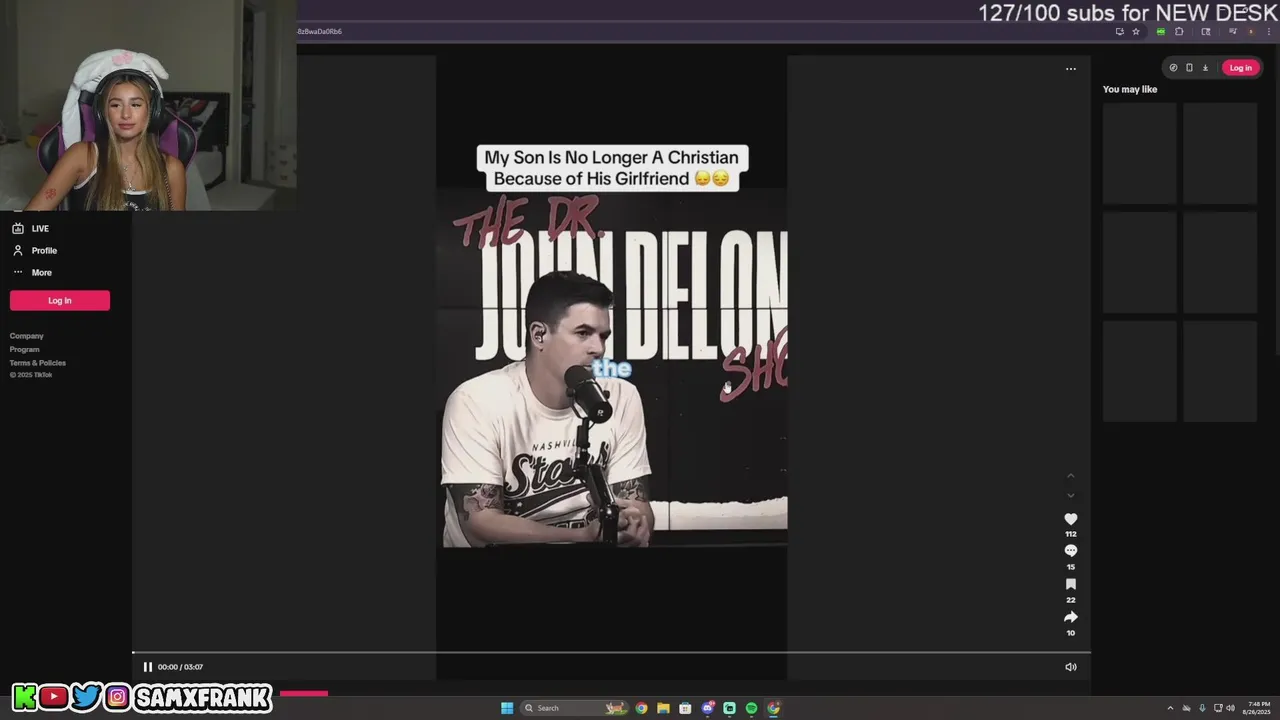Click the top-right Log in button
Screen dimensions: 1280x720
click(1241, 68)
